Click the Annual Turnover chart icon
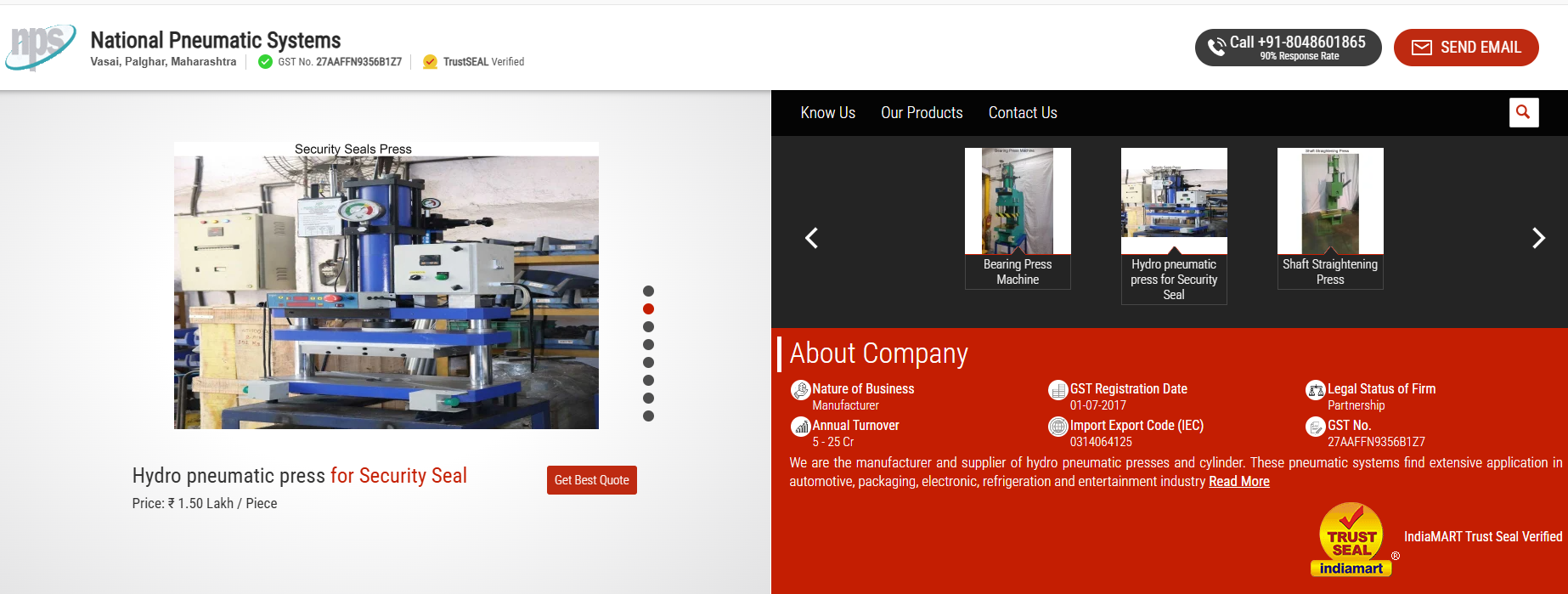1568x594 pixels. [800, 427]
